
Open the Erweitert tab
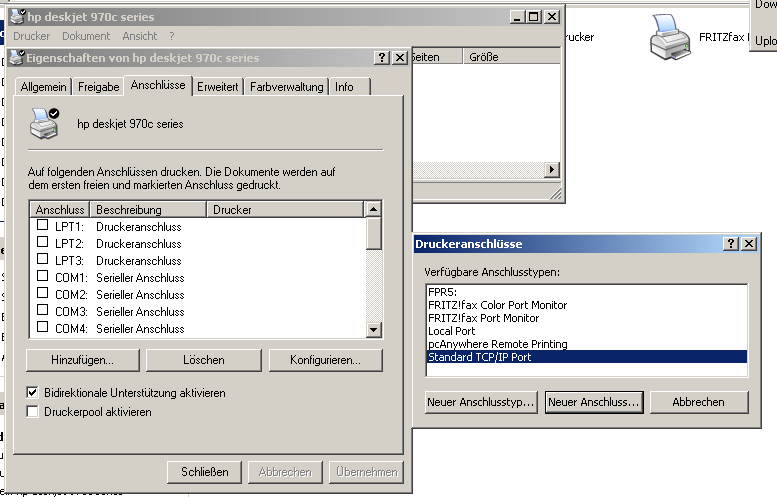(218, 87)
